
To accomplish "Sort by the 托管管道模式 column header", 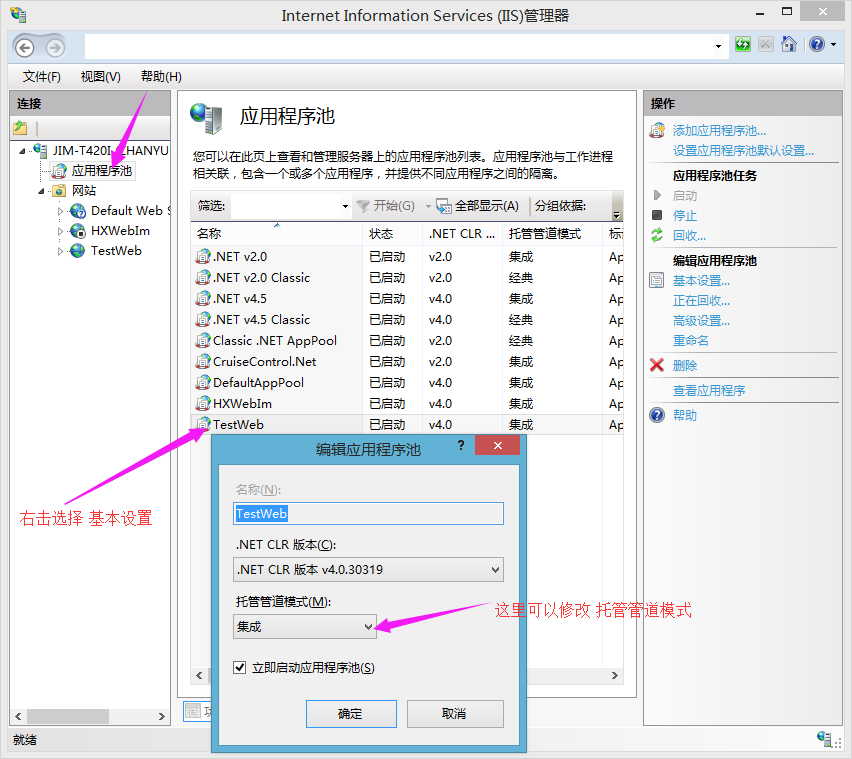I will 552,234.
